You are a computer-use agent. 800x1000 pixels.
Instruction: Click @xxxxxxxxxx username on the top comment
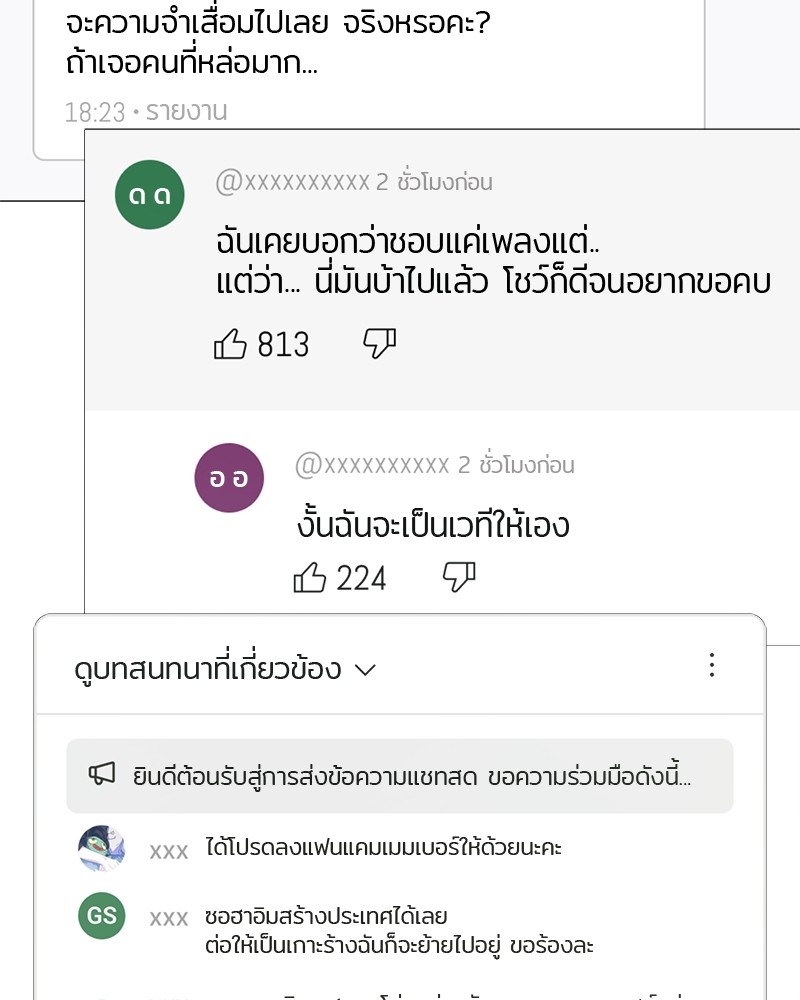[292, 182]
